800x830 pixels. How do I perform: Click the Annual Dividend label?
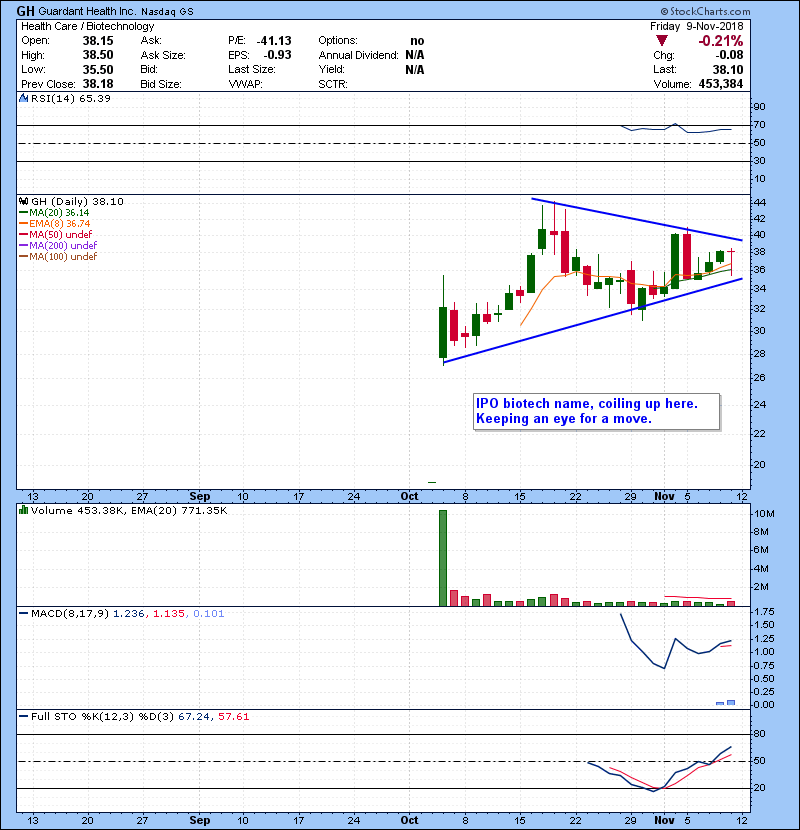358,55
